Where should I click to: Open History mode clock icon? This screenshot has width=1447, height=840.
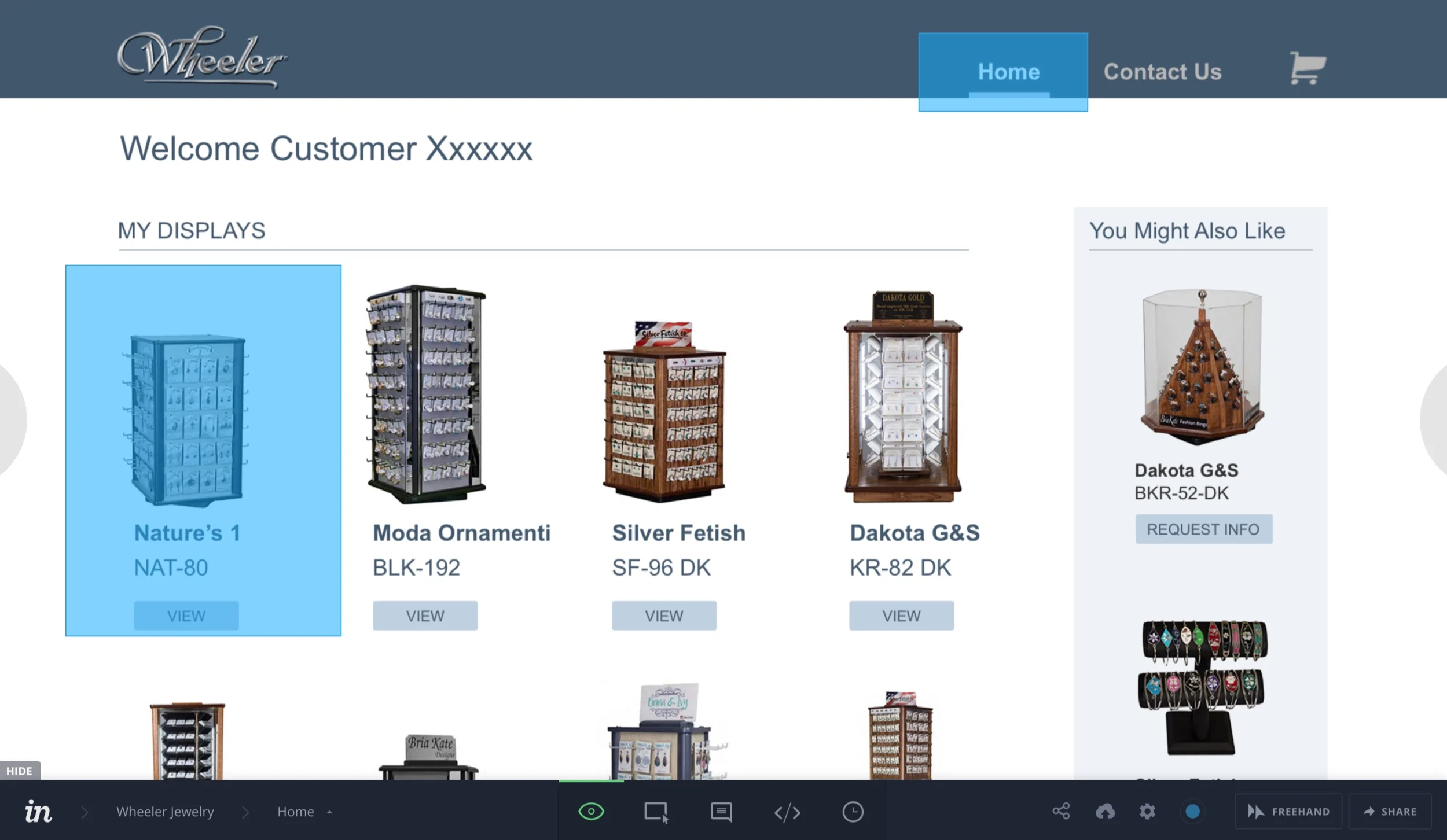click(853, 812)
